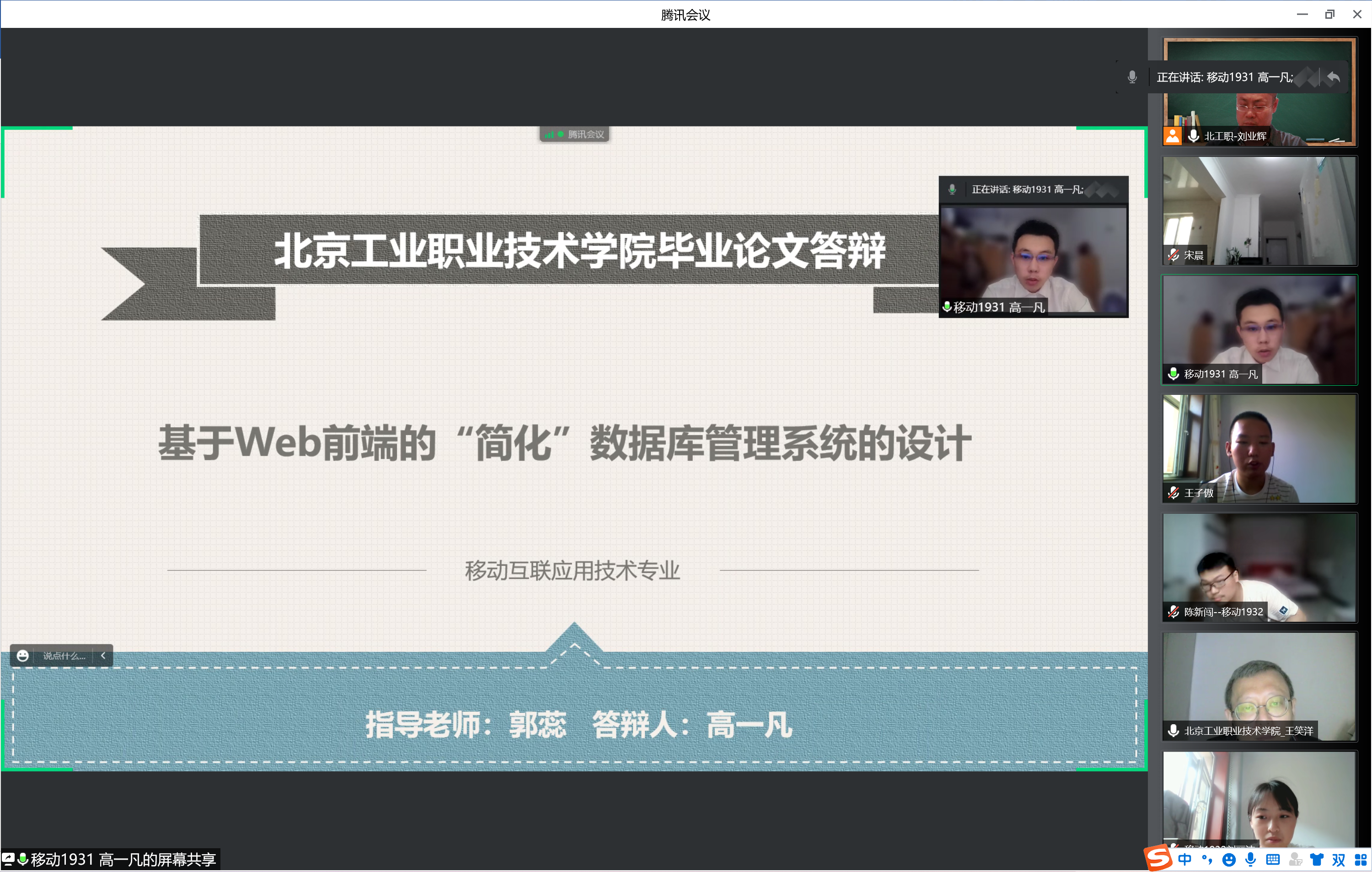
Task: Click the muted microphone icon beside 陈新闯--移动1932
Action: [x=1174, y=612]
